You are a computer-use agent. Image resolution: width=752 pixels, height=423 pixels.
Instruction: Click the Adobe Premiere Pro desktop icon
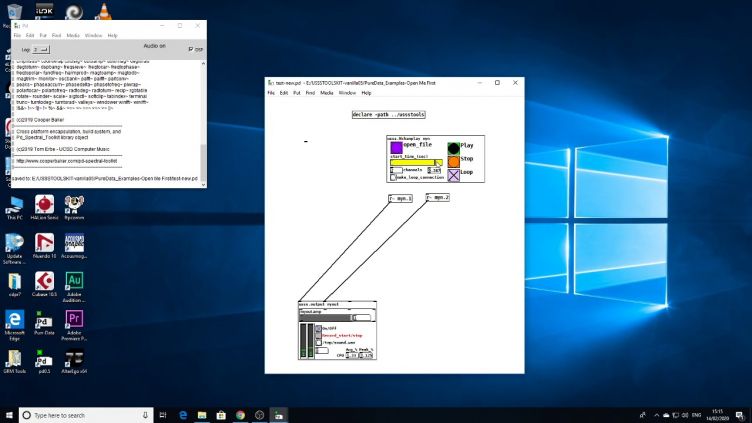pyautogui.click(x=74, y=326)
